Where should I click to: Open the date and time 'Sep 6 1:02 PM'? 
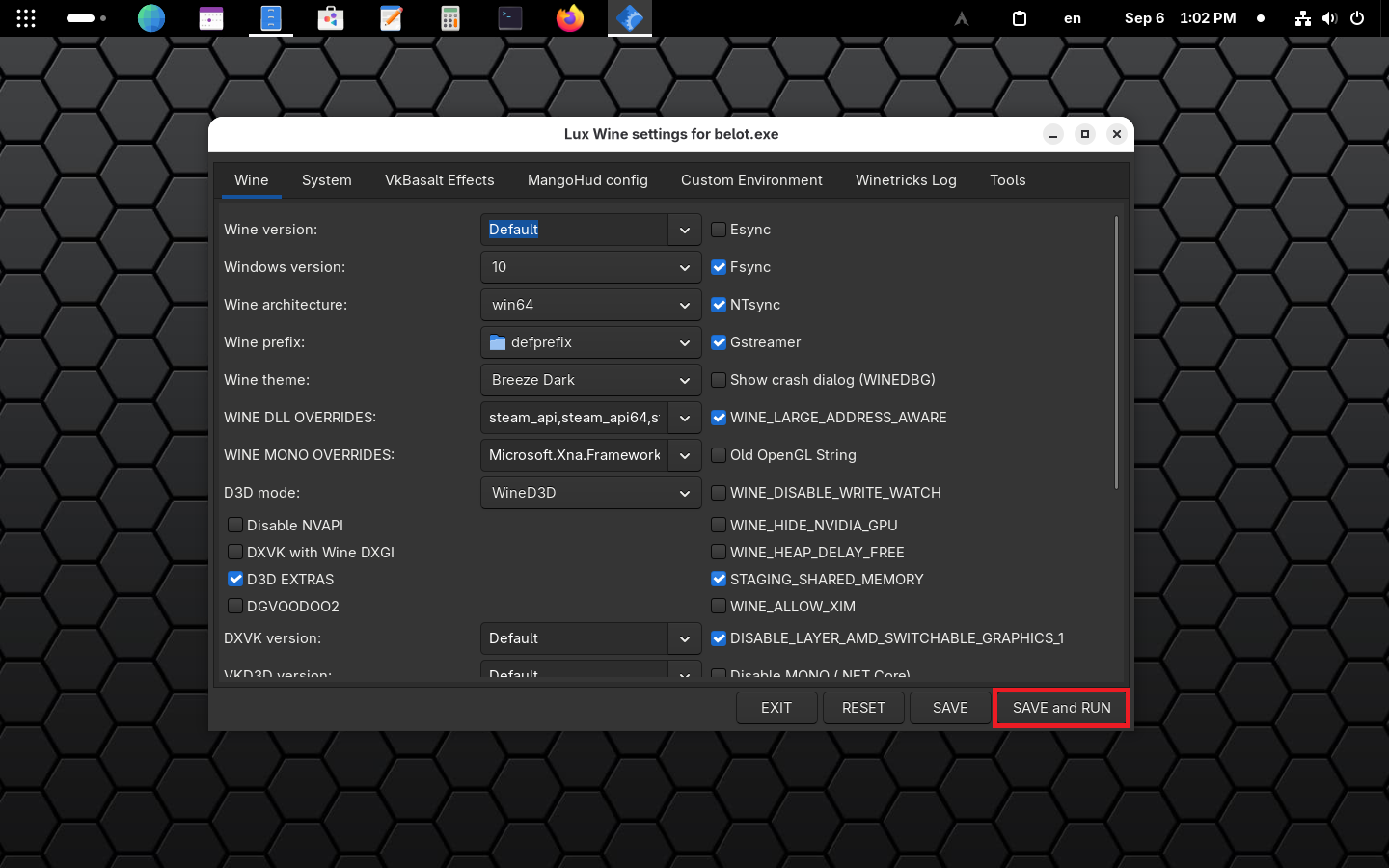coord(1180,18)
